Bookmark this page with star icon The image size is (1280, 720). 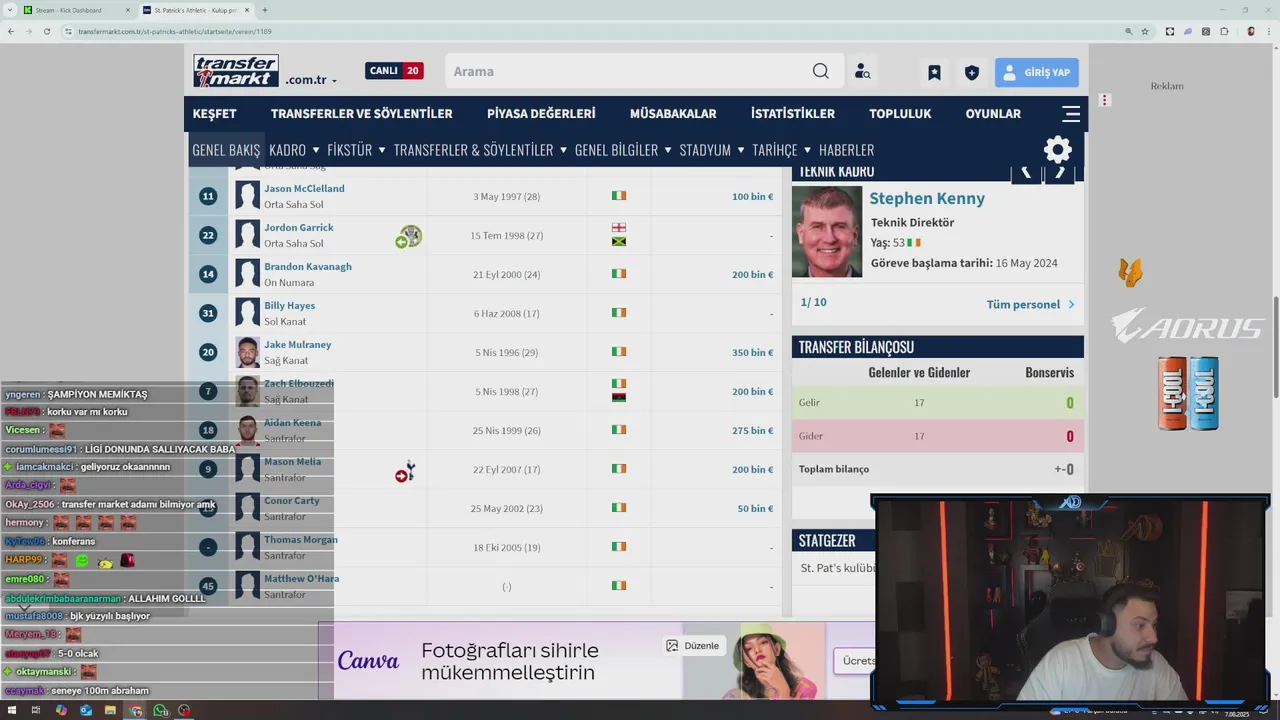coord(1145,31)
